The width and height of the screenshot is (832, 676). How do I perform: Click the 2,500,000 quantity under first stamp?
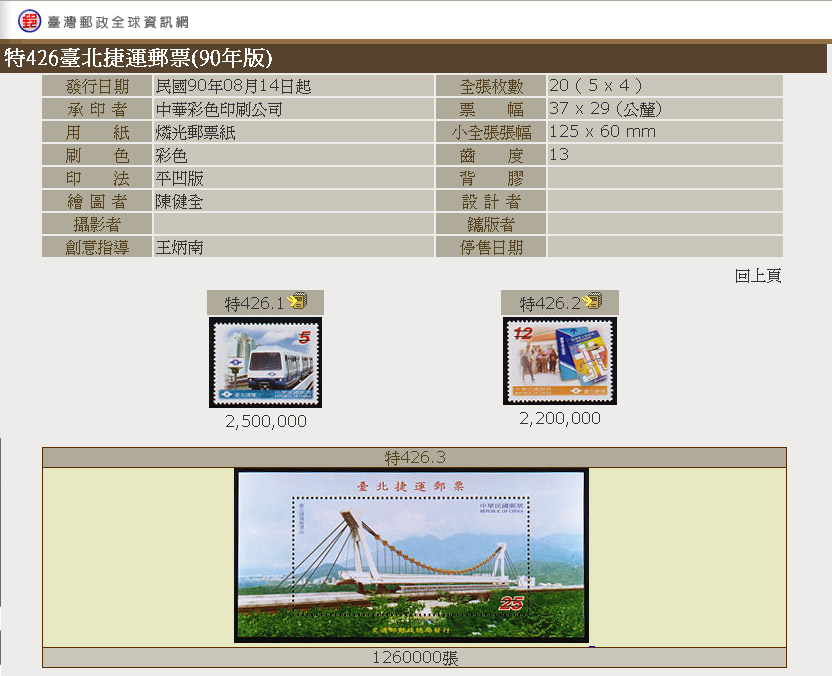point(266,422)
